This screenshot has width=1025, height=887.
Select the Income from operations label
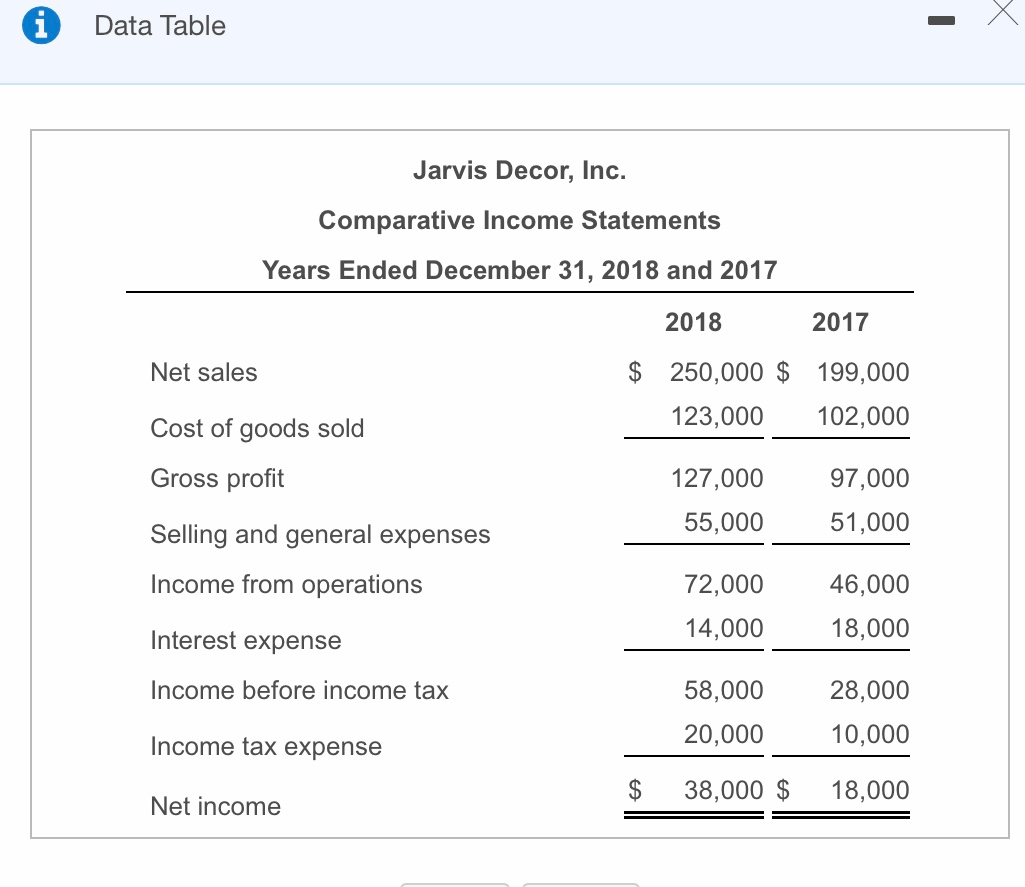[286, 584]
